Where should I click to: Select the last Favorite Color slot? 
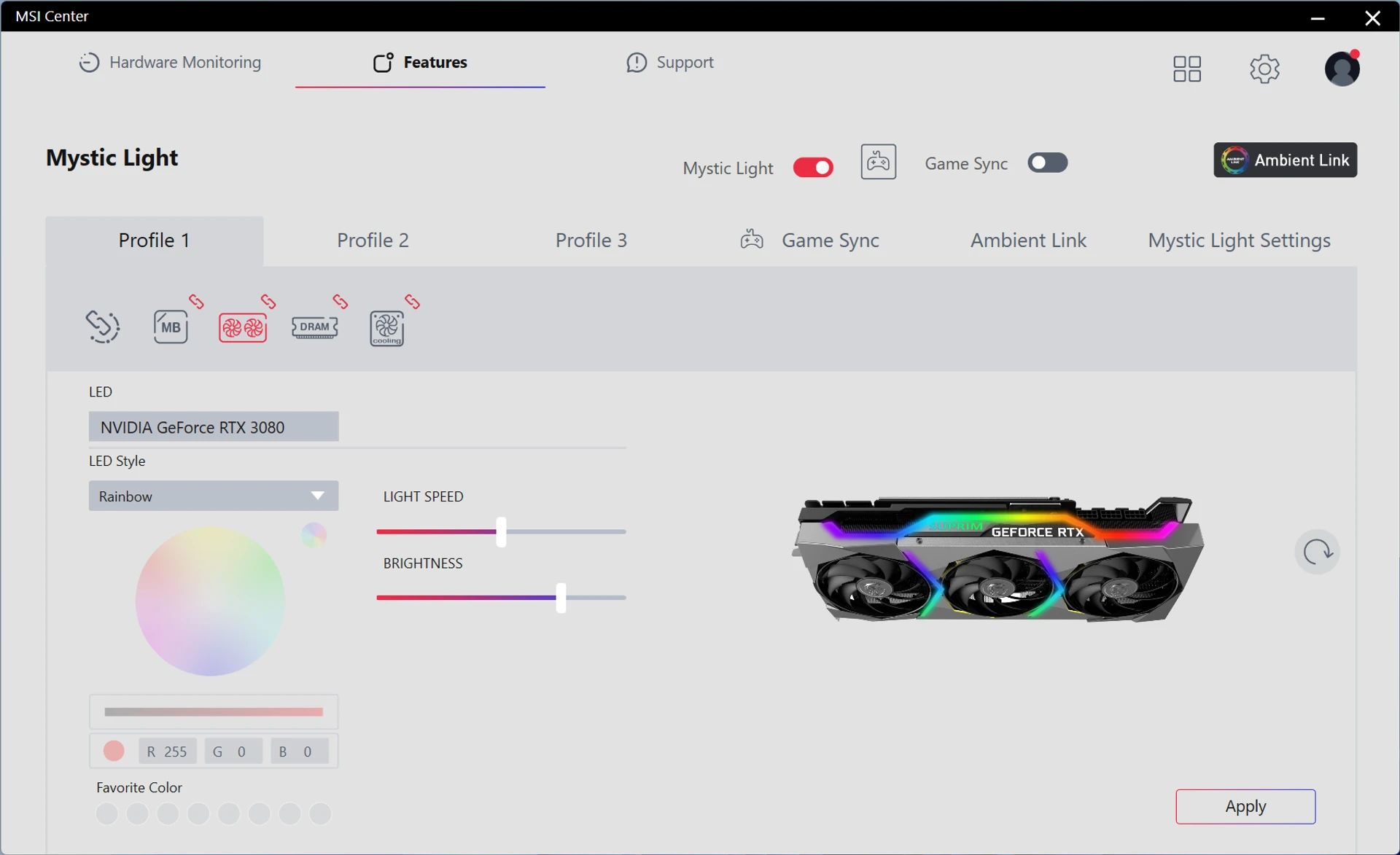320,813
